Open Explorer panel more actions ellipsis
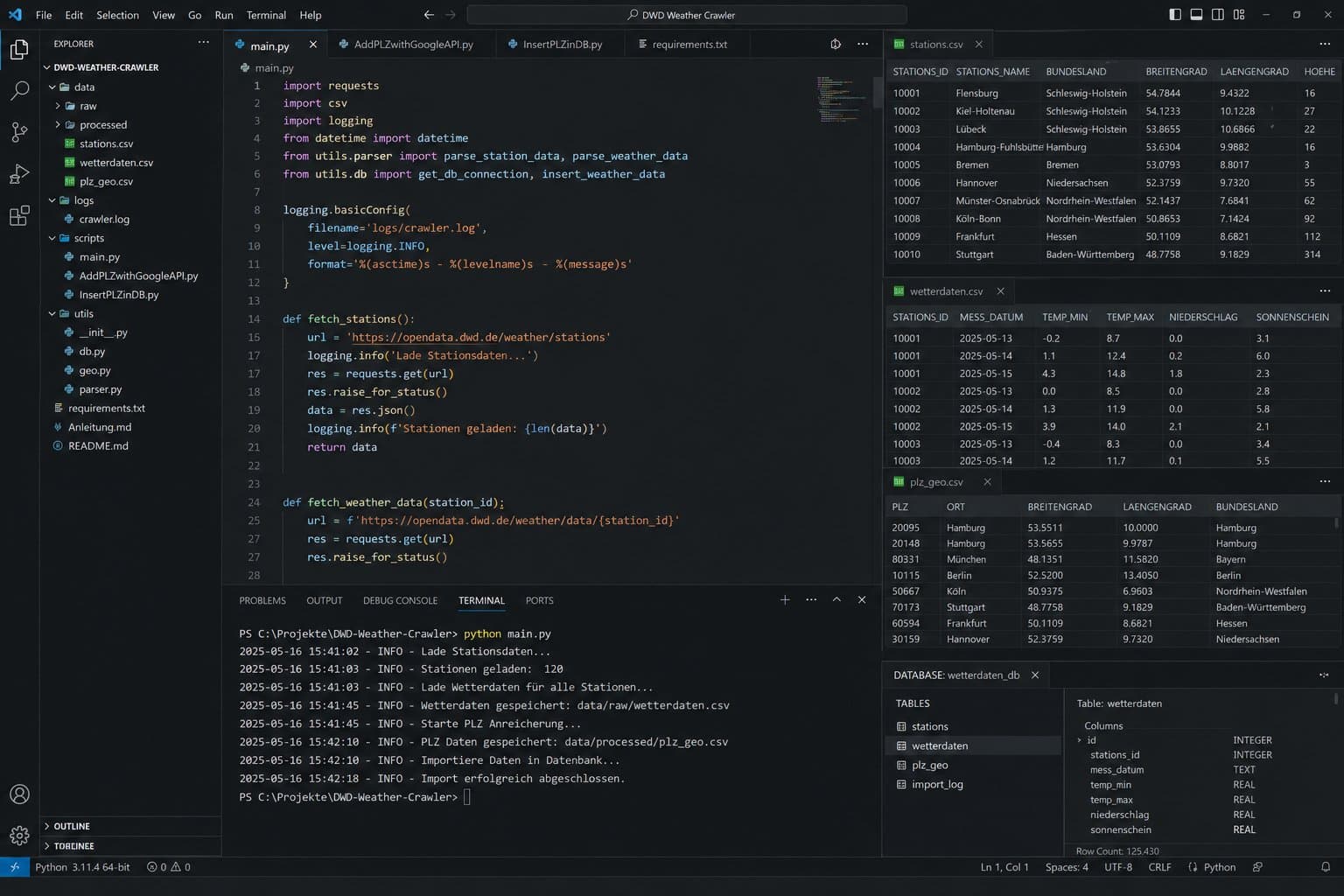Screen dimensions: 1344x896 pyautogui.click(x=204, y=43)
